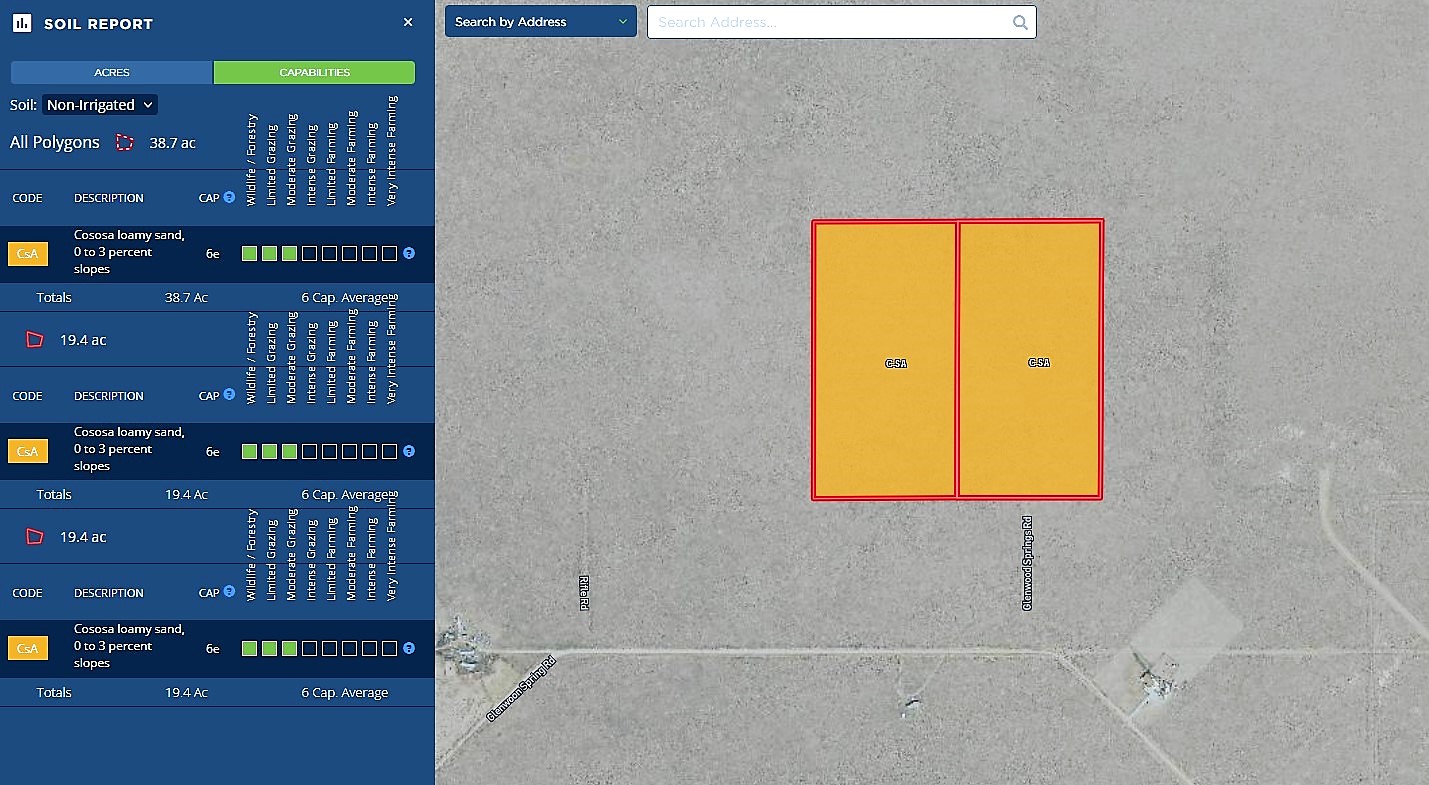Click the help icon at the end of the bottom CsA row
The image size is (1429, 785).
[409, 648]
